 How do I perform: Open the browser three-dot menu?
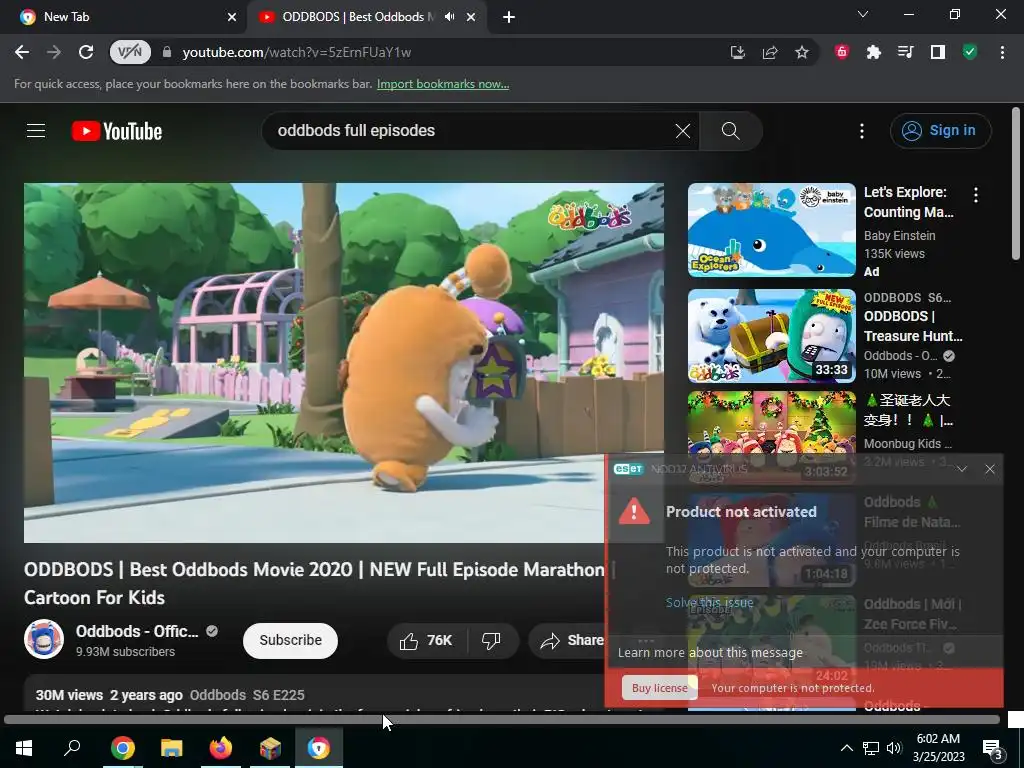pyautogui.click(x=1002, y=52)
